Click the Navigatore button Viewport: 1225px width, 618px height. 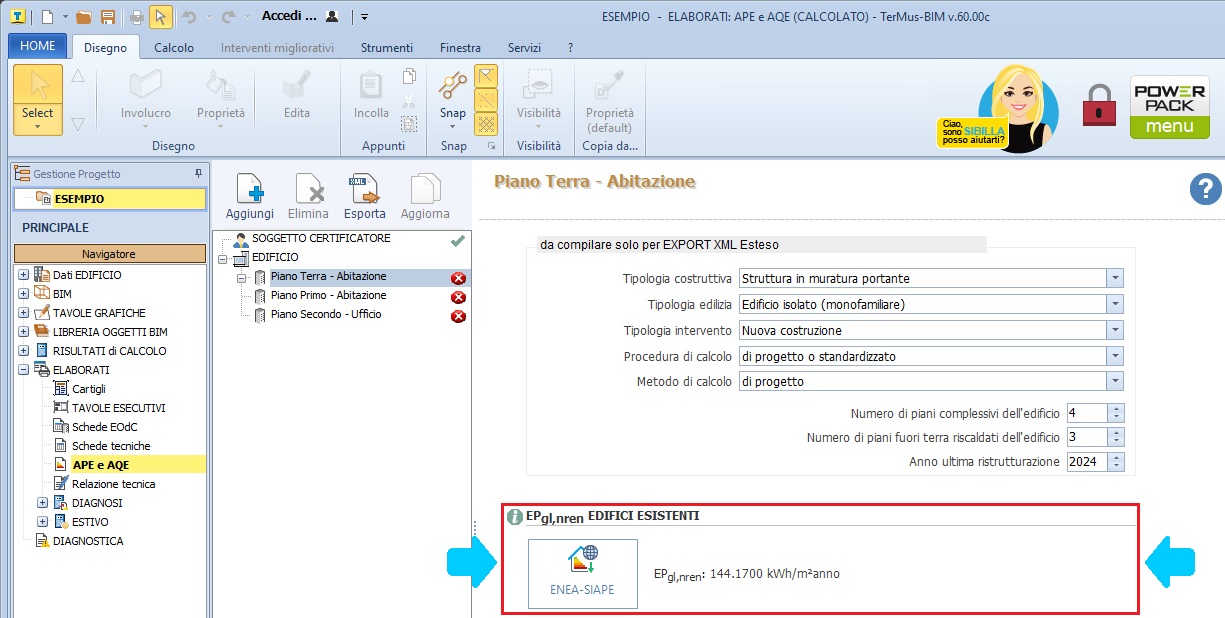pos(109,254)
